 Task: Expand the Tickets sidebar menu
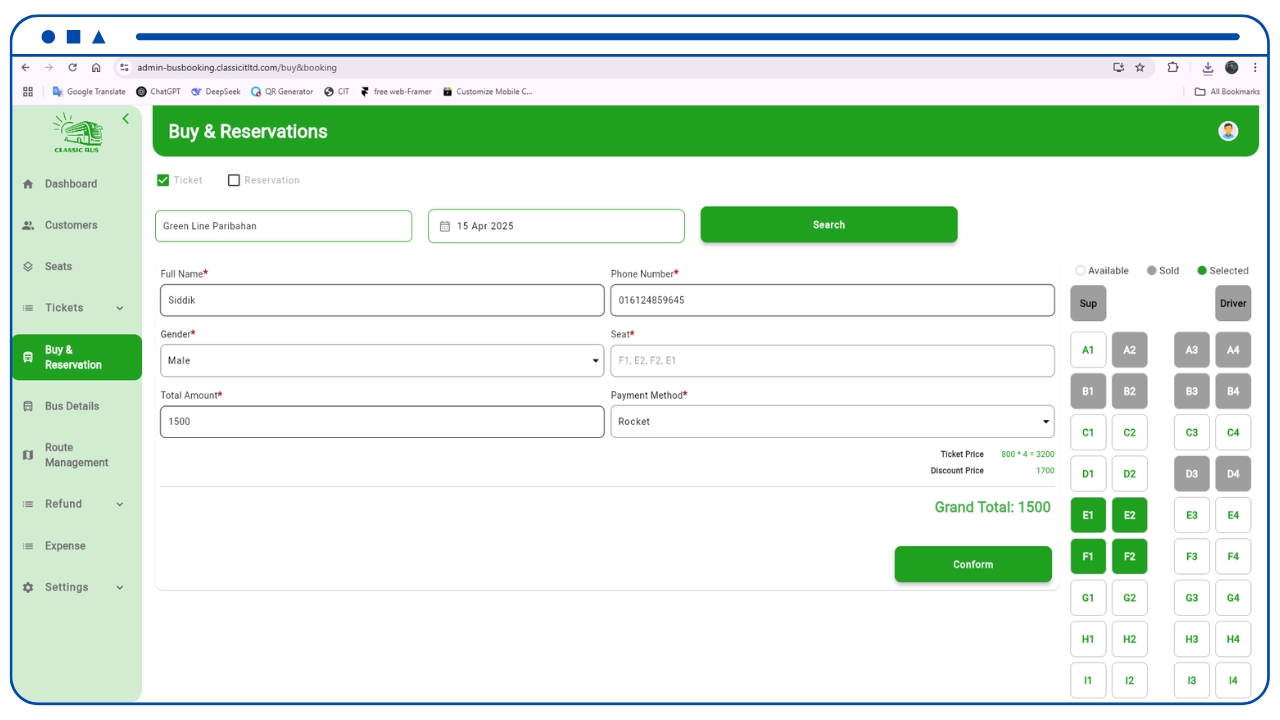pyautogui.click(x=63, y=307)
